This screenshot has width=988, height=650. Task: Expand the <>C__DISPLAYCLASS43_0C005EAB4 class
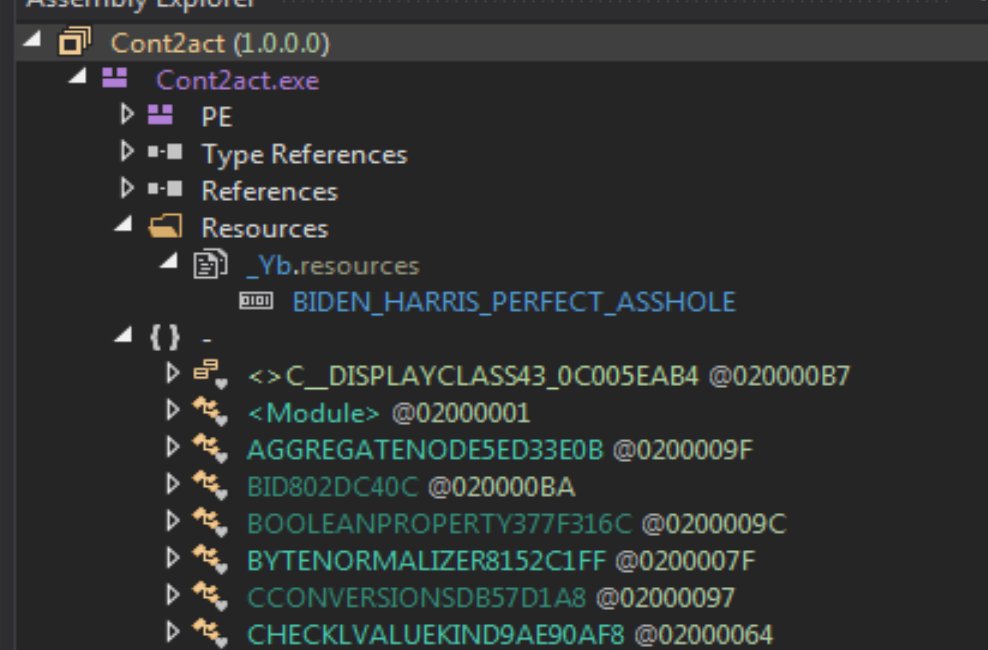click(172, 373)
